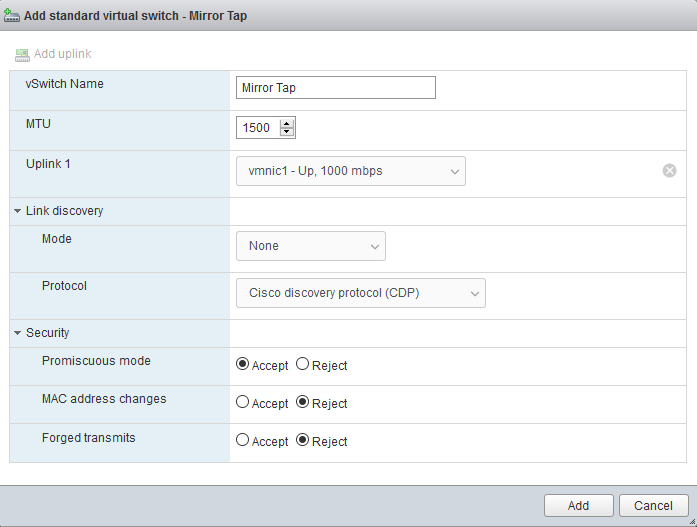Open the discovery Protocol dropdown
Screen dimensions: 697x527
coord(360,293)
